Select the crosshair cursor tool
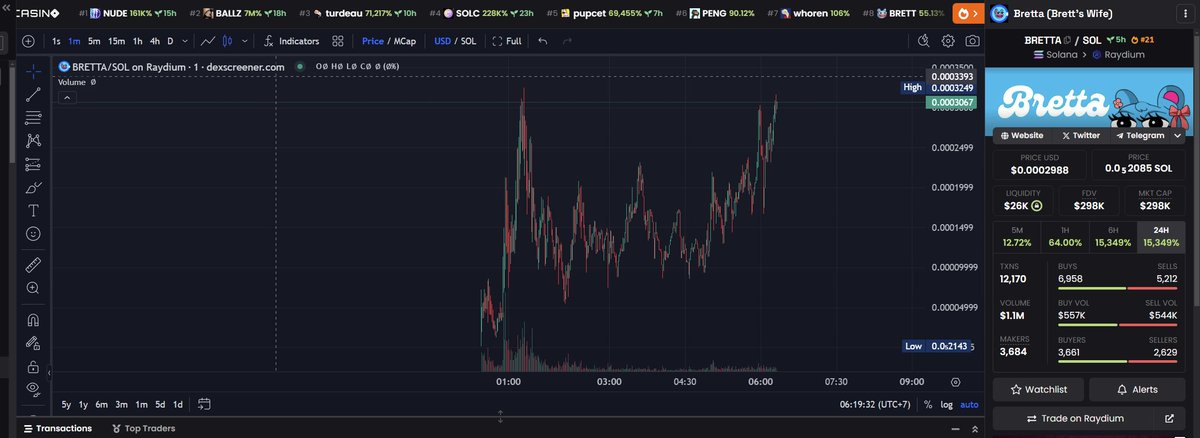Viewport: 1200px width, 438px height. click(x=33, y=71)
